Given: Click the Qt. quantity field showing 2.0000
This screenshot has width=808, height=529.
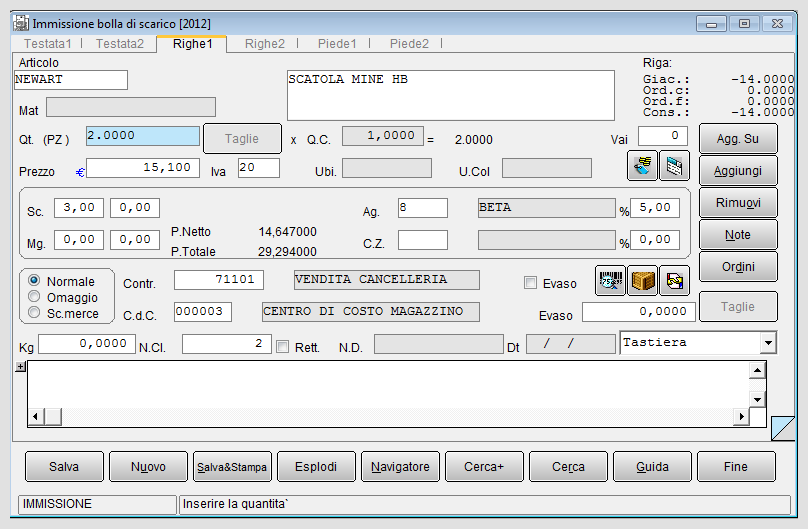Looking at the screenshot, I should click(143, 136).
